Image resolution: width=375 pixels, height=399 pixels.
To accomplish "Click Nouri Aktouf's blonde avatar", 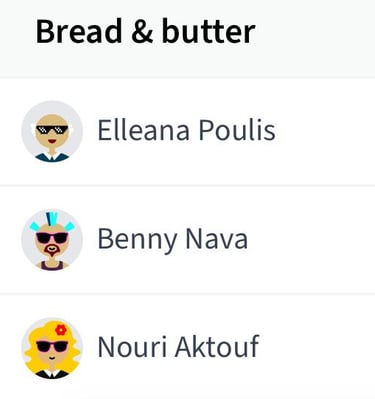I will [x=52, y=348].
